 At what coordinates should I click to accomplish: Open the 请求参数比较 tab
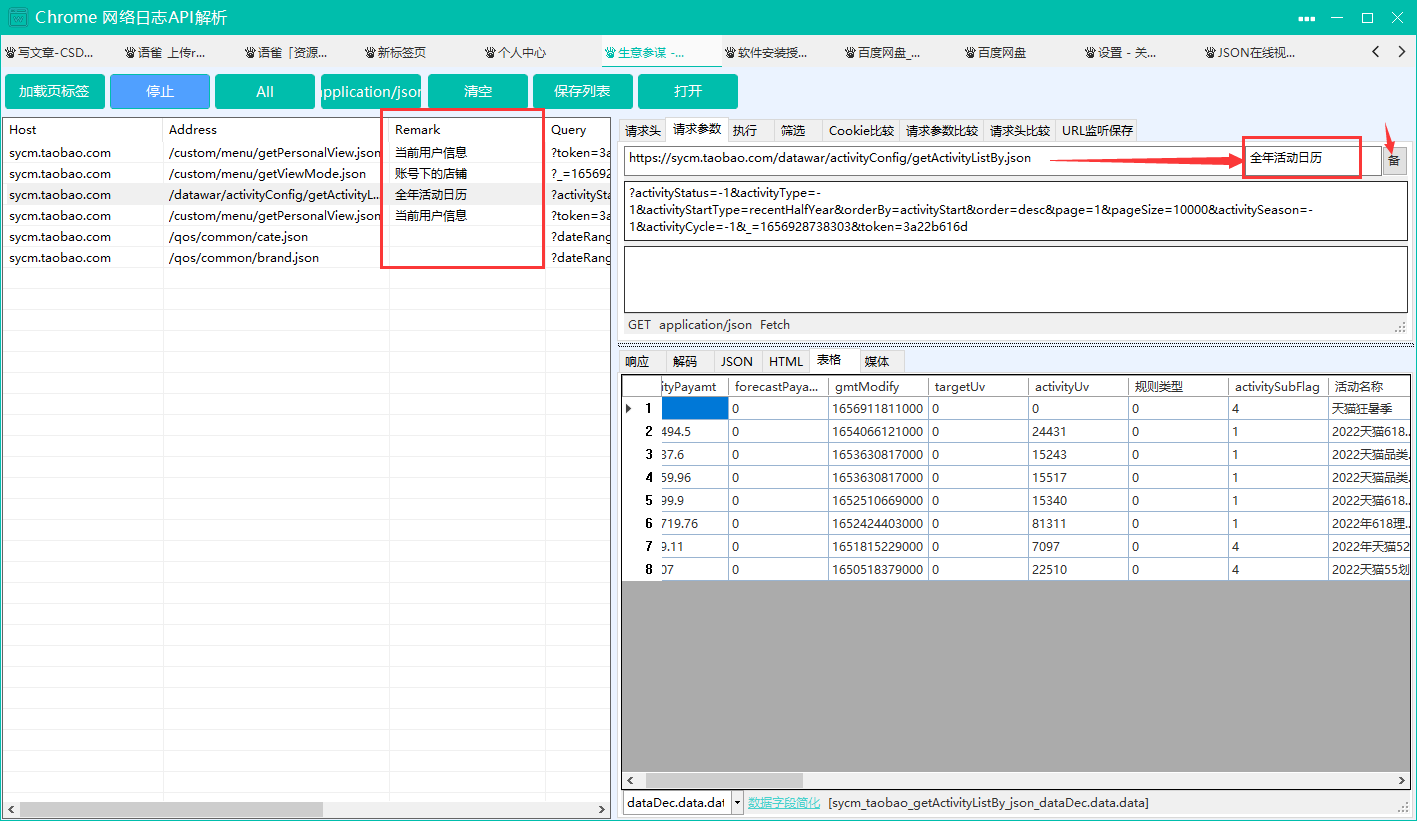pos(942,131)
